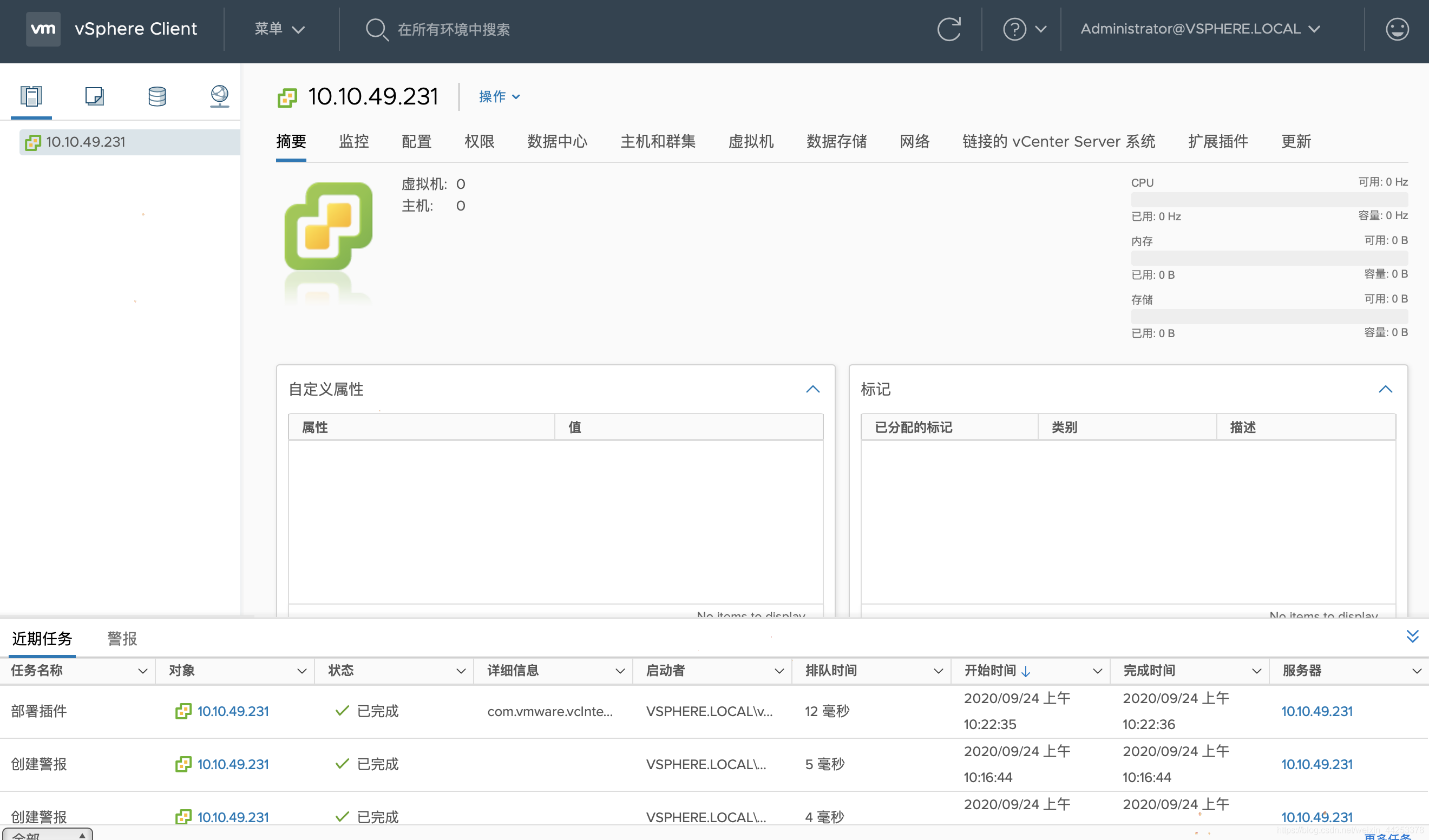Click the smiley feedback icon
Viewport: 1429px width, 840px height.
(1397, 29)
